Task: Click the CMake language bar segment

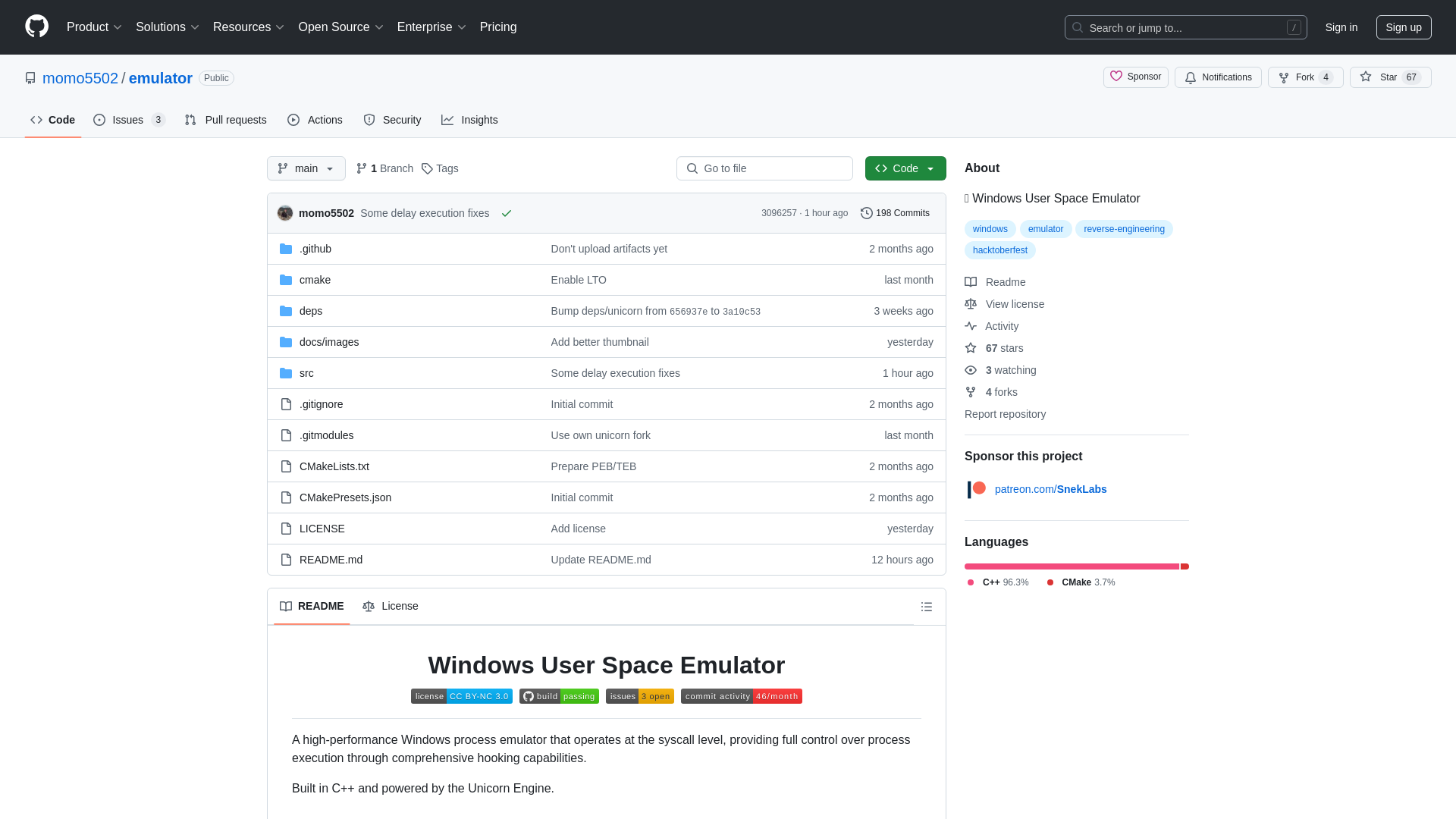Action: coord(1185,566)
